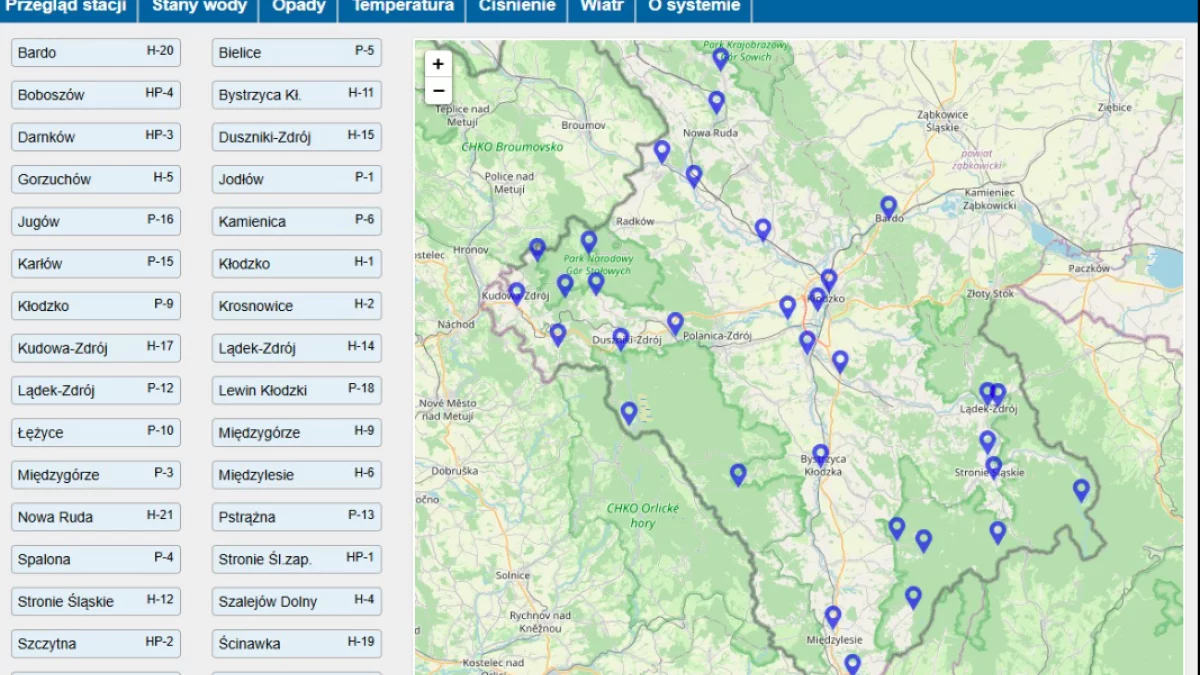Click the map marker at Bardo
Image resolution: width=1200 pixels, height=675 pixels.
tap(888, 206)
